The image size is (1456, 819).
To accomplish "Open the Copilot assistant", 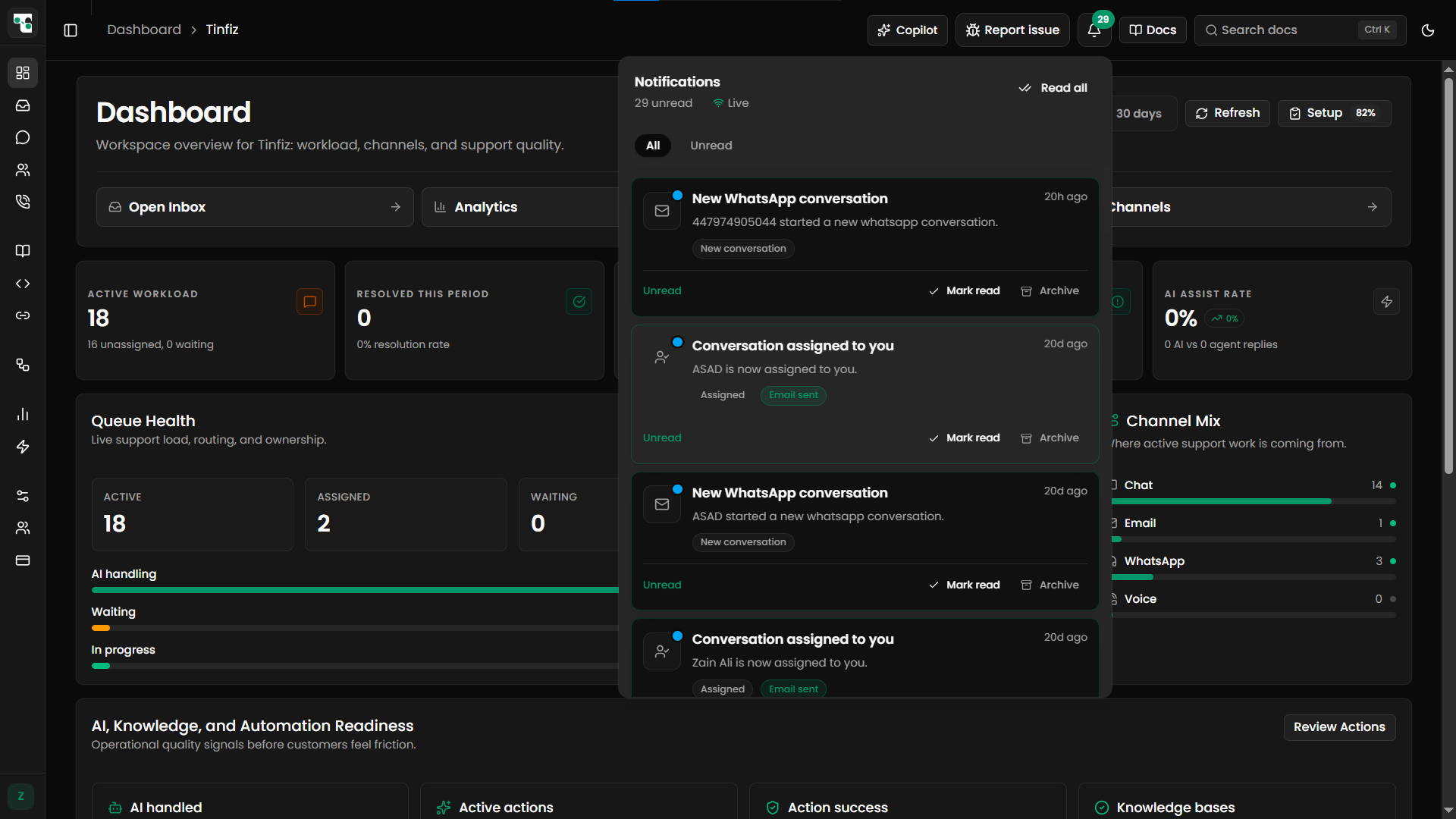I will 908,30.
